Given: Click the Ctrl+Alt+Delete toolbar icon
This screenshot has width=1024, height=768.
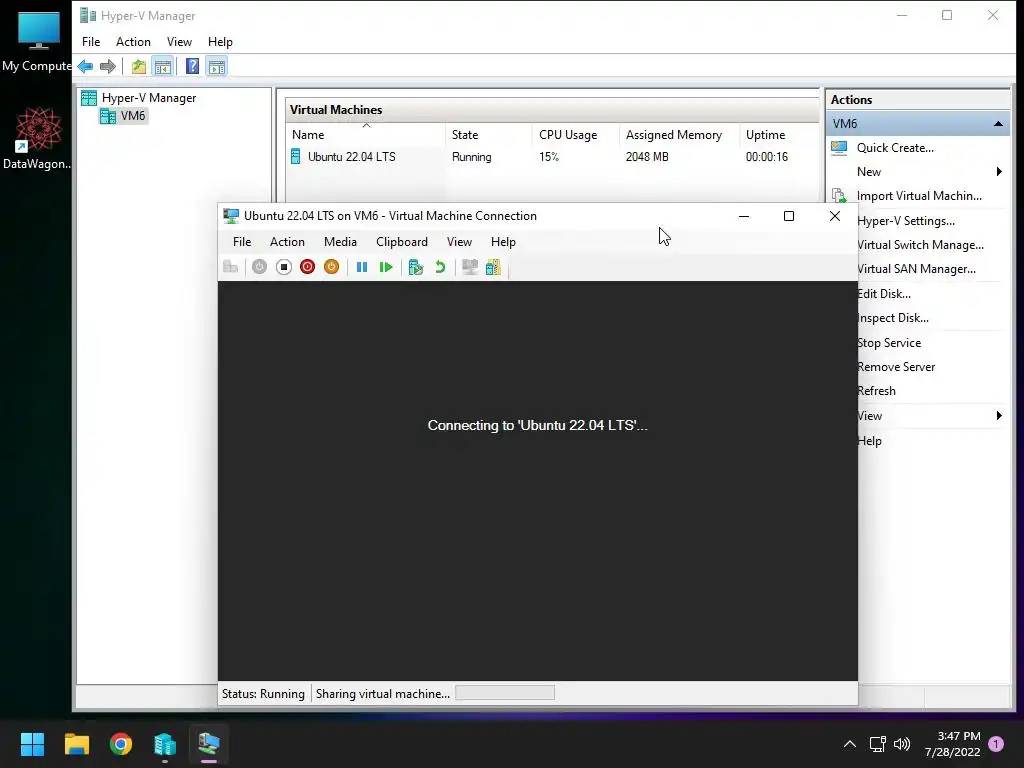Looking at the screenshot, I should (231, 267).
